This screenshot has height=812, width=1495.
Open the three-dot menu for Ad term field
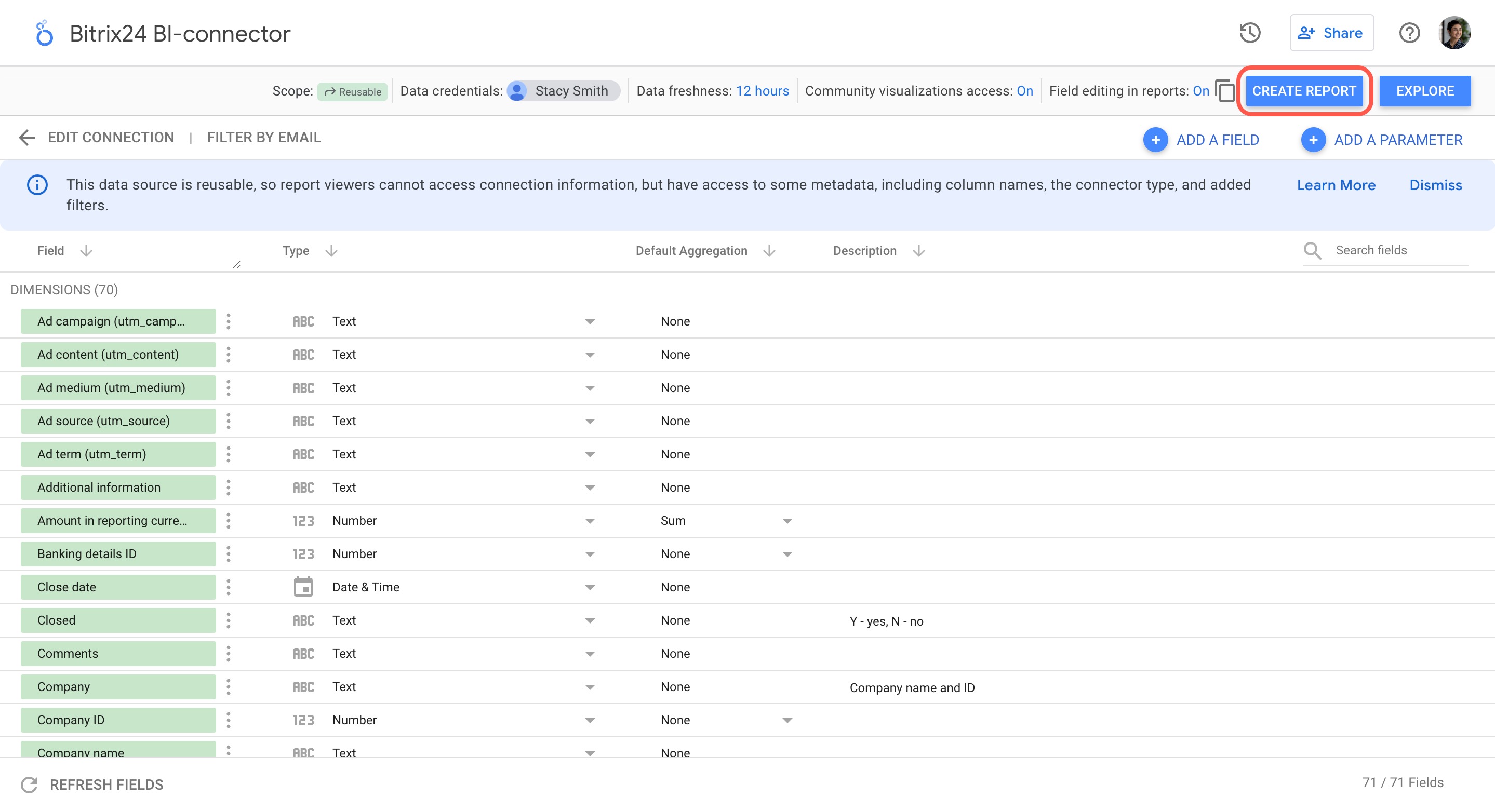[228, 454]
